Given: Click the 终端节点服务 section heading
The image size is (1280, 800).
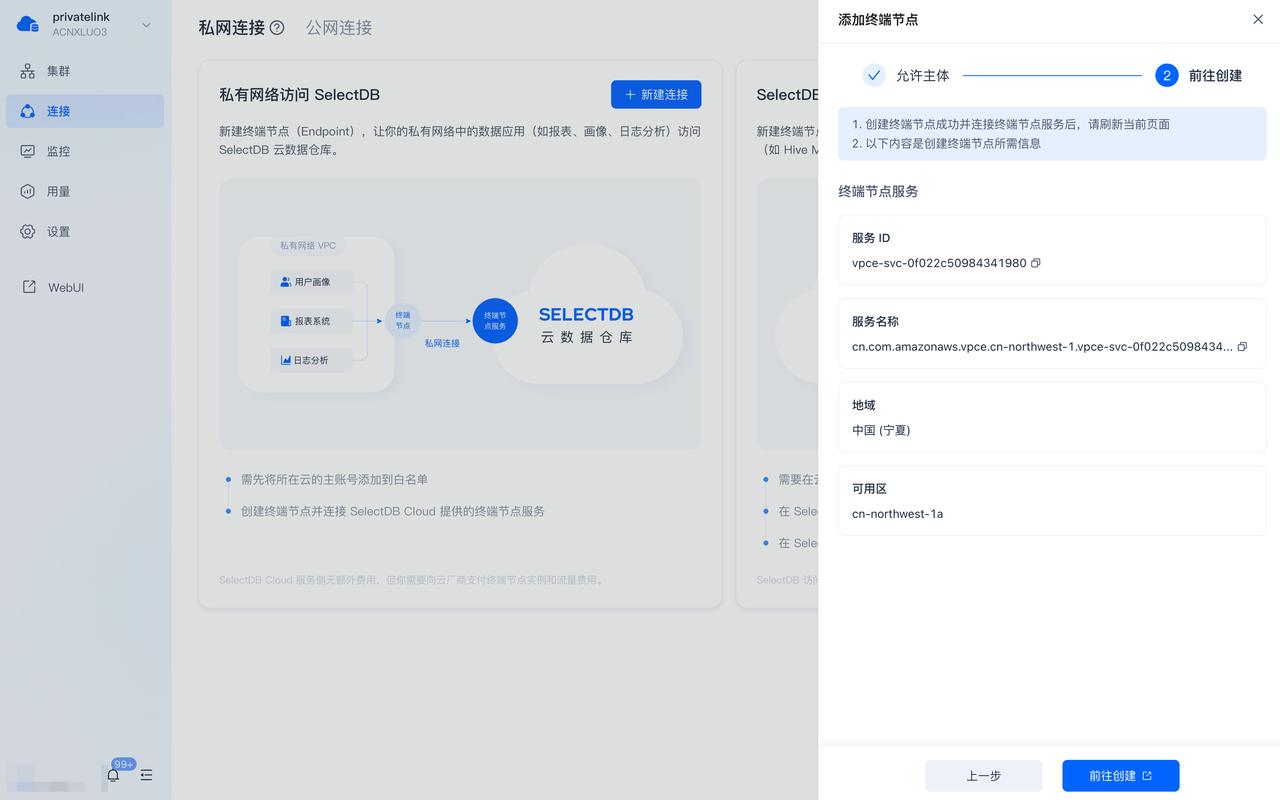Looking at the screenshot, I should pyautogui.click(x=878, y=191).
